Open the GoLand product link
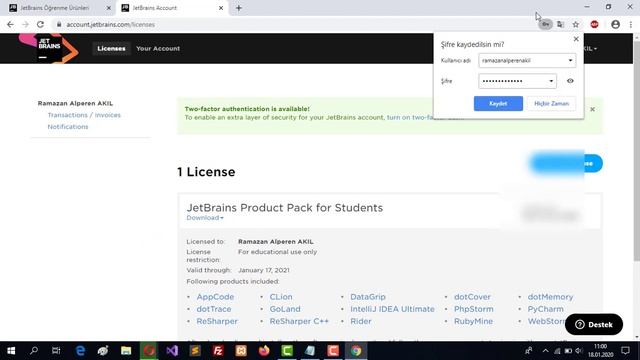Image resolution: width=640 pixels, height=360 pixels. (x=285, y=309)
